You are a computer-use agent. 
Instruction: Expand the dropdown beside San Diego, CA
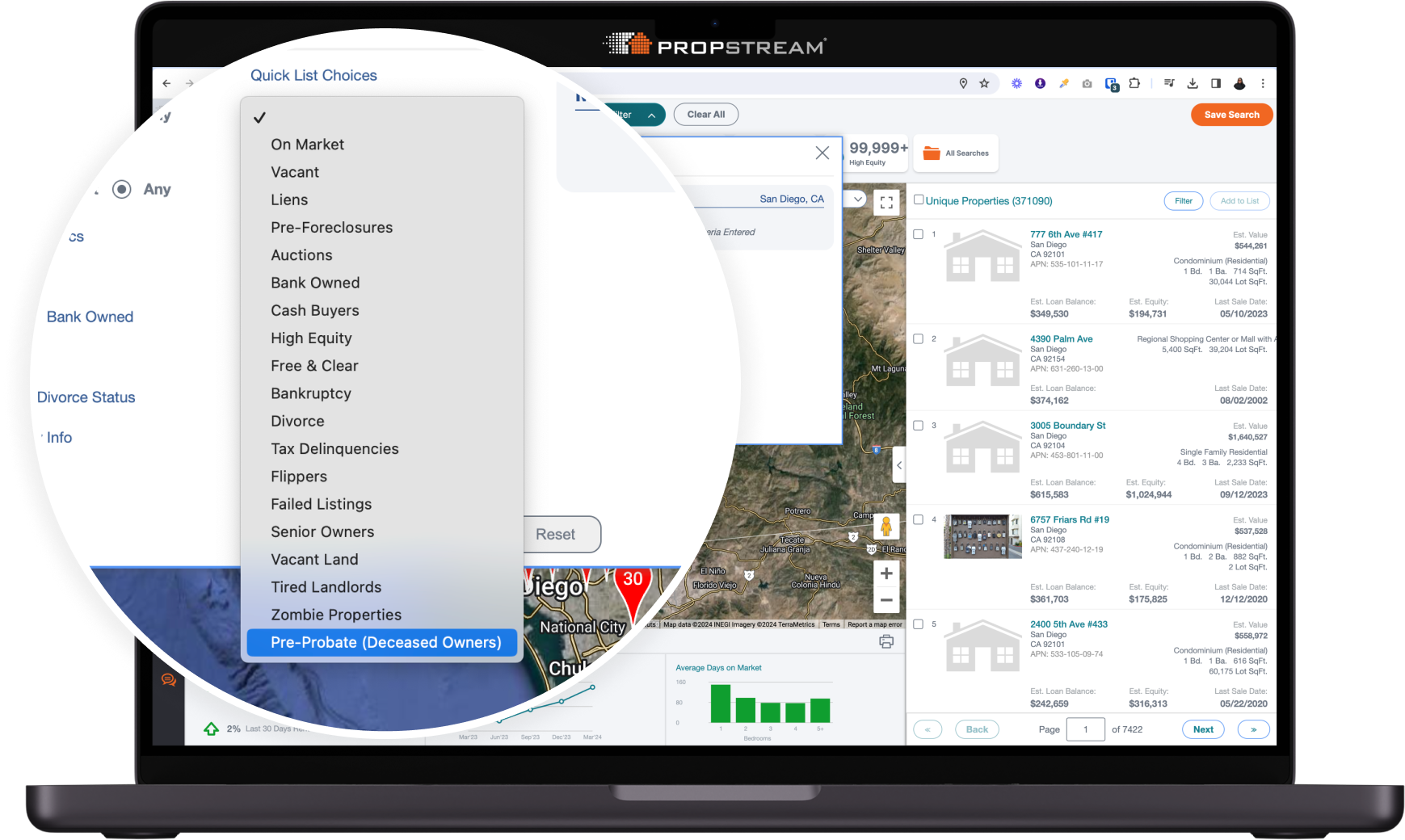click(858, 199)
